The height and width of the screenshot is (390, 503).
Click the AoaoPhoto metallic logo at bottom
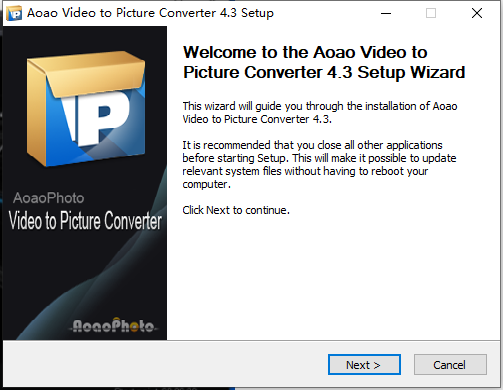click(113, 326)
